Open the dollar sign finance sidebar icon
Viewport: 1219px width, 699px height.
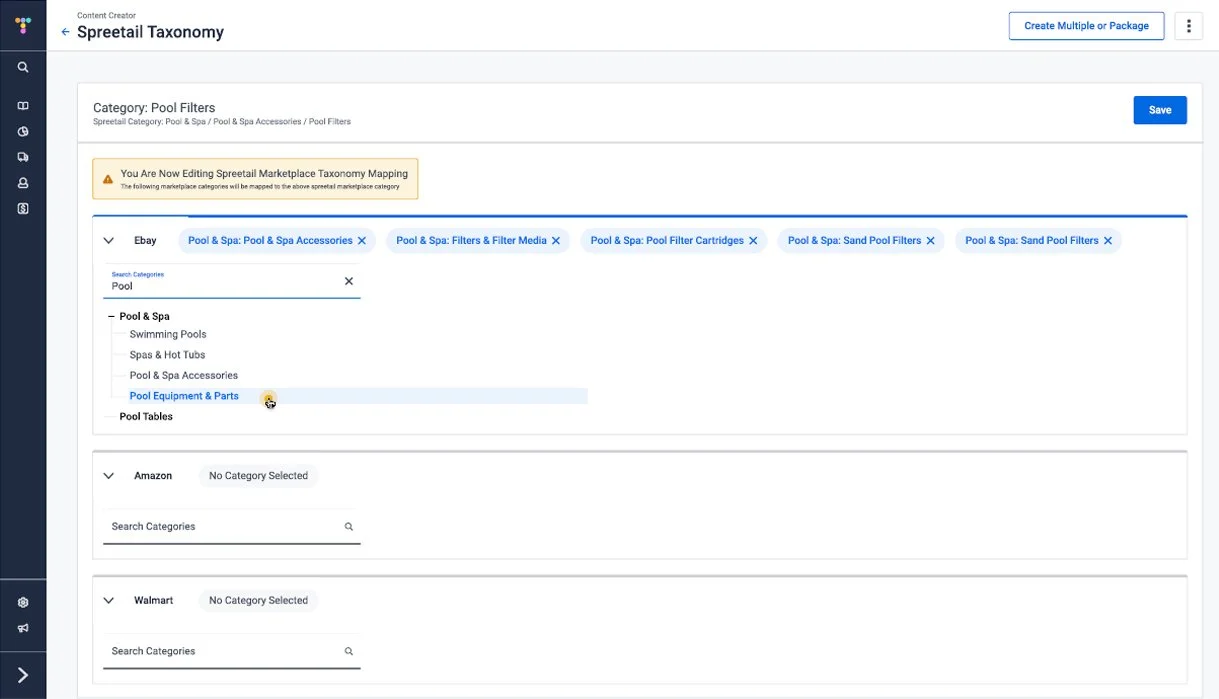pos(23,209)
